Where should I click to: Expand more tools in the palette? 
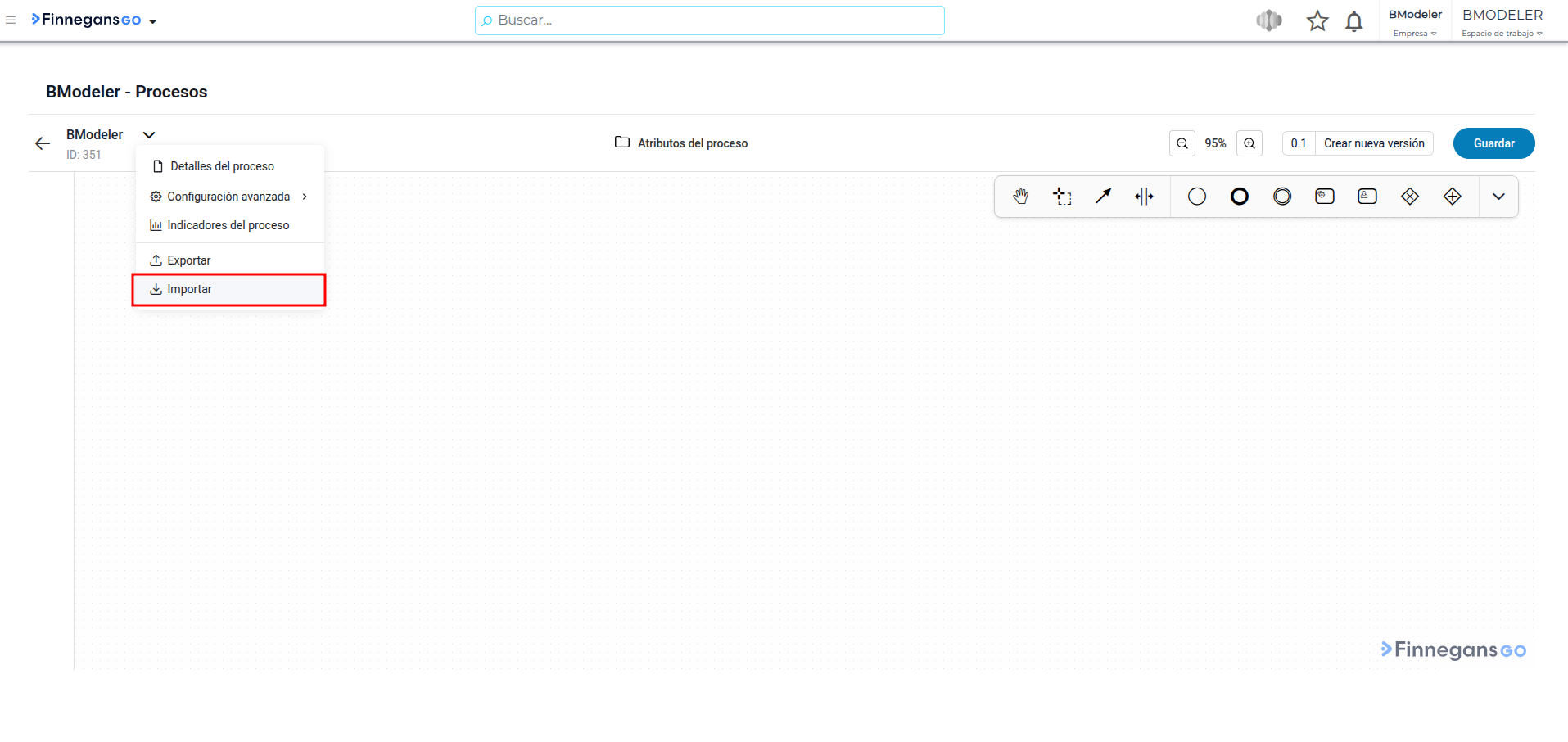(1498, 197)
